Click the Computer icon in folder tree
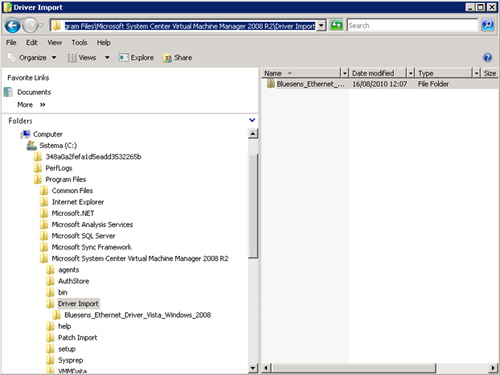Viewport: 500px width, 375px height. click(26, 134)
